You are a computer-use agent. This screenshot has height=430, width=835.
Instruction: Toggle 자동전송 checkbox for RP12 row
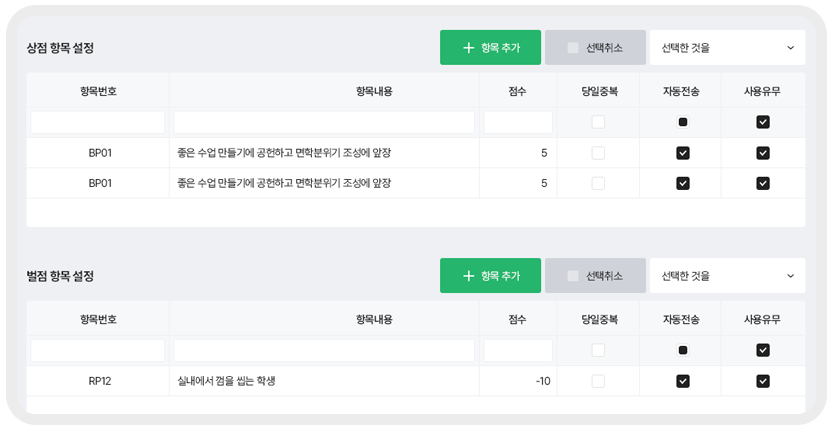pos(683,381)
